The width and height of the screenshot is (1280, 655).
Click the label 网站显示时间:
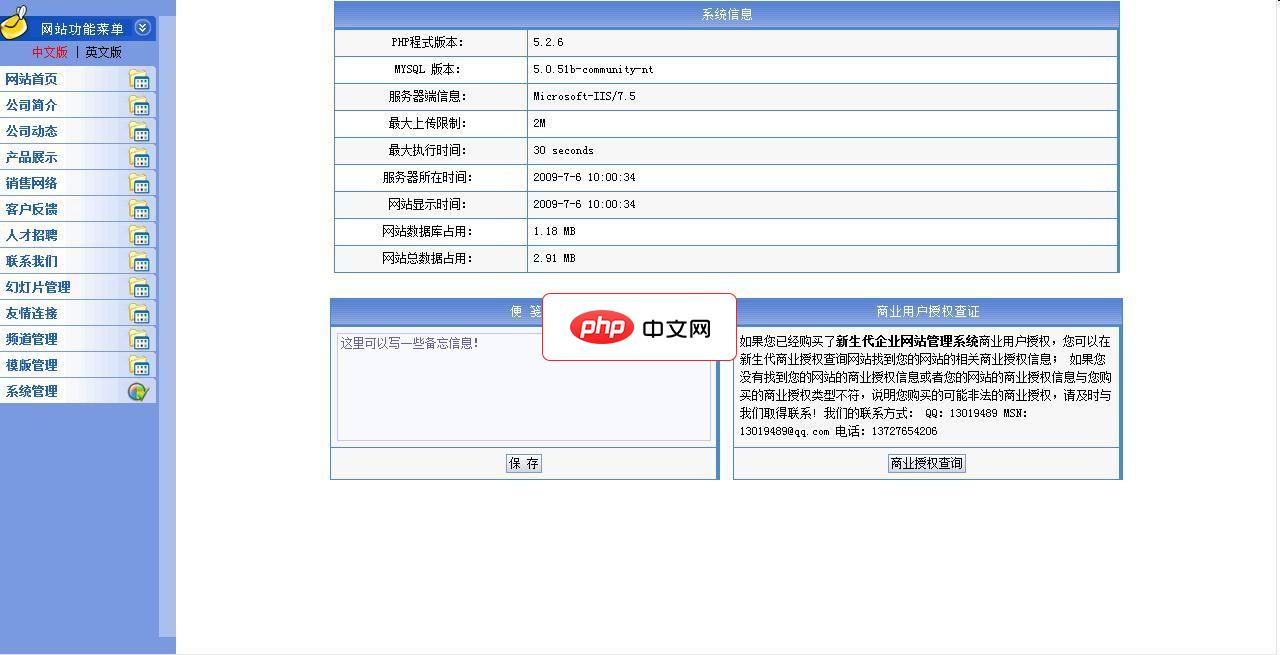click(x=428, y=205)
